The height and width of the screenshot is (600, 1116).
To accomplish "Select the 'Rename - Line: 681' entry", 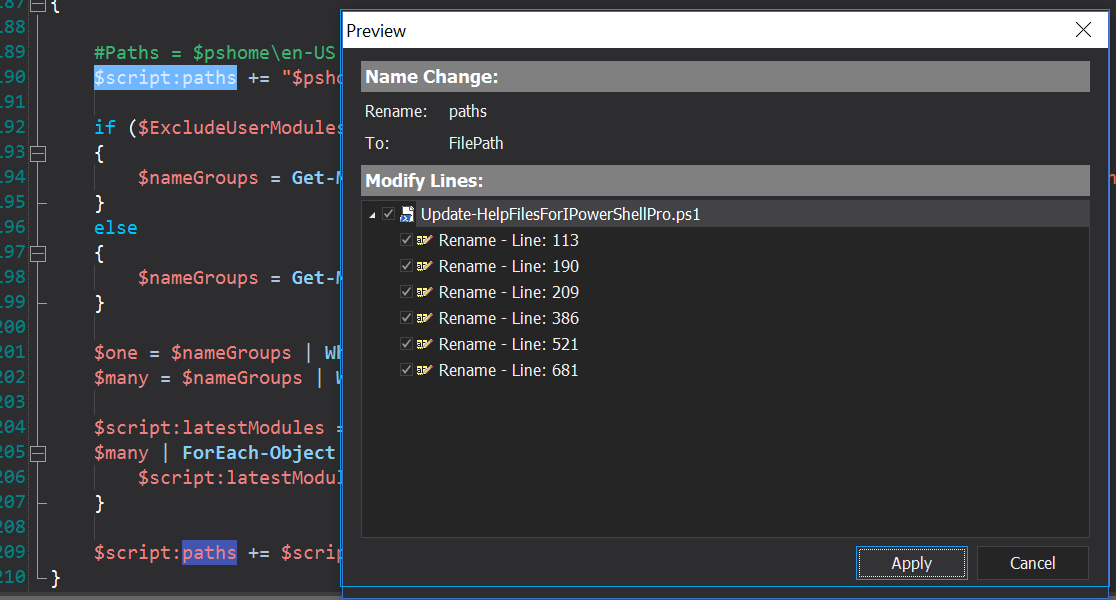I will click(508, 370).
